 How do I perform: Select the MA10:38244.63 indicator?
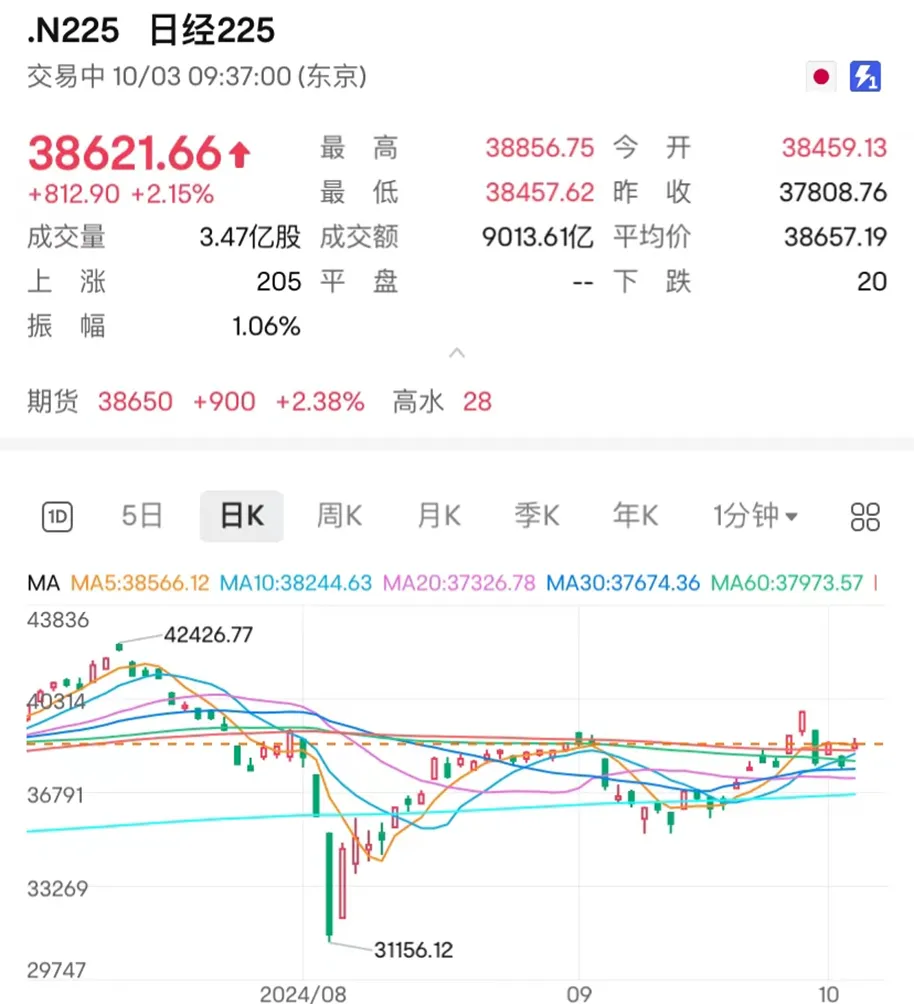(x=295, y=583)
